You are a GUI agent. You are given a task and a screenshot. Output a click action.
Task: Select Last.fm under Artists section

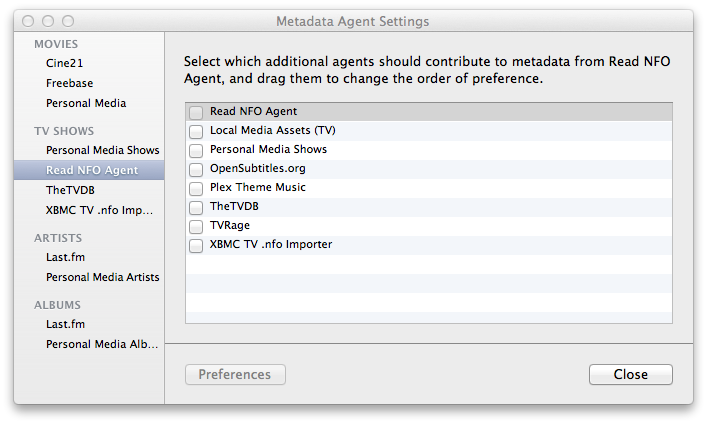click(x=64, y=257)
